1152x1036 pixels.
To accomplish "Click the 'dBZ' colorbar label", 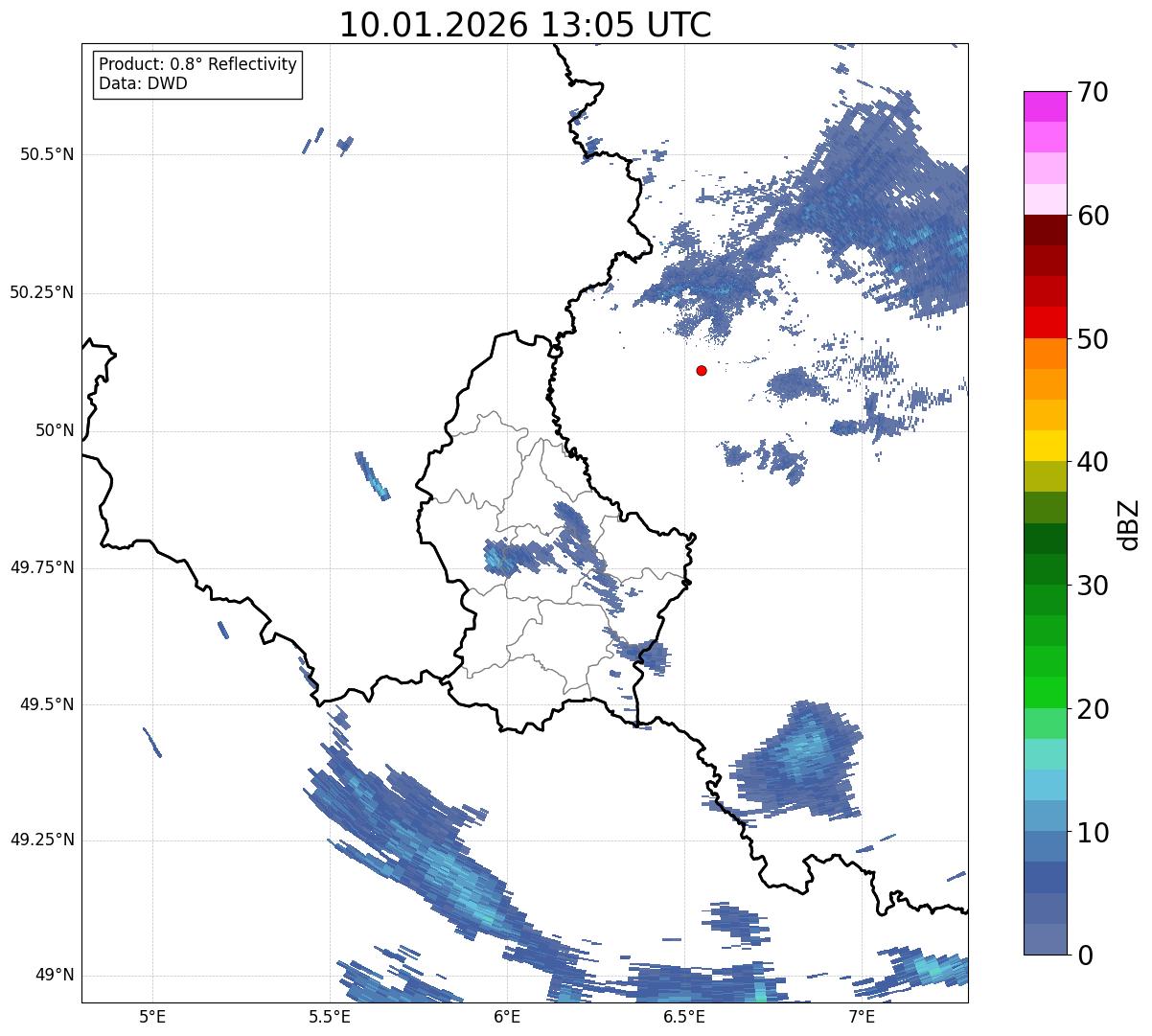I will click(x=1129, y=523).
